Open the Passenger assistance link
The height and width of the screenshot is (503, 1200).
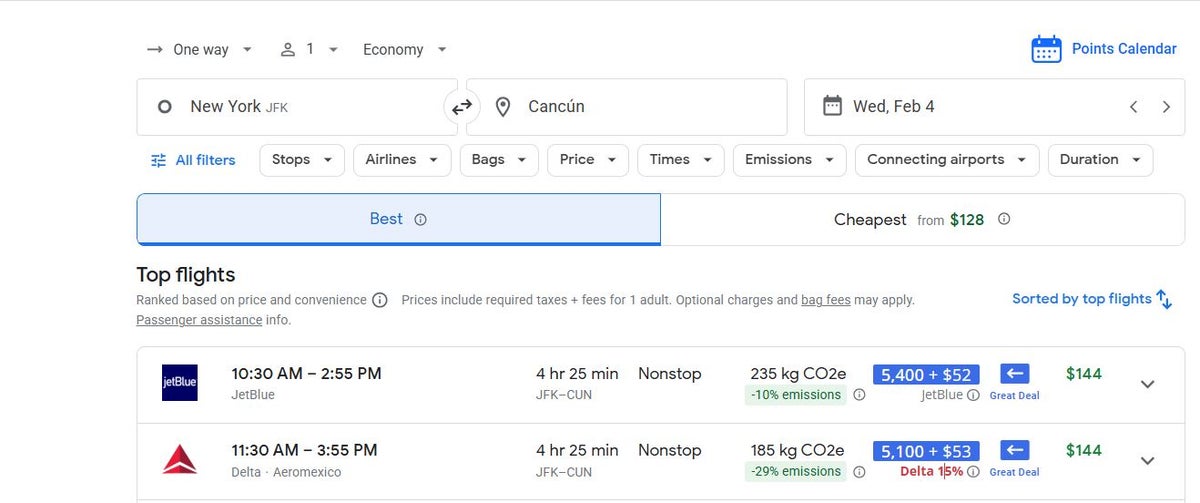tap(199, 320)
